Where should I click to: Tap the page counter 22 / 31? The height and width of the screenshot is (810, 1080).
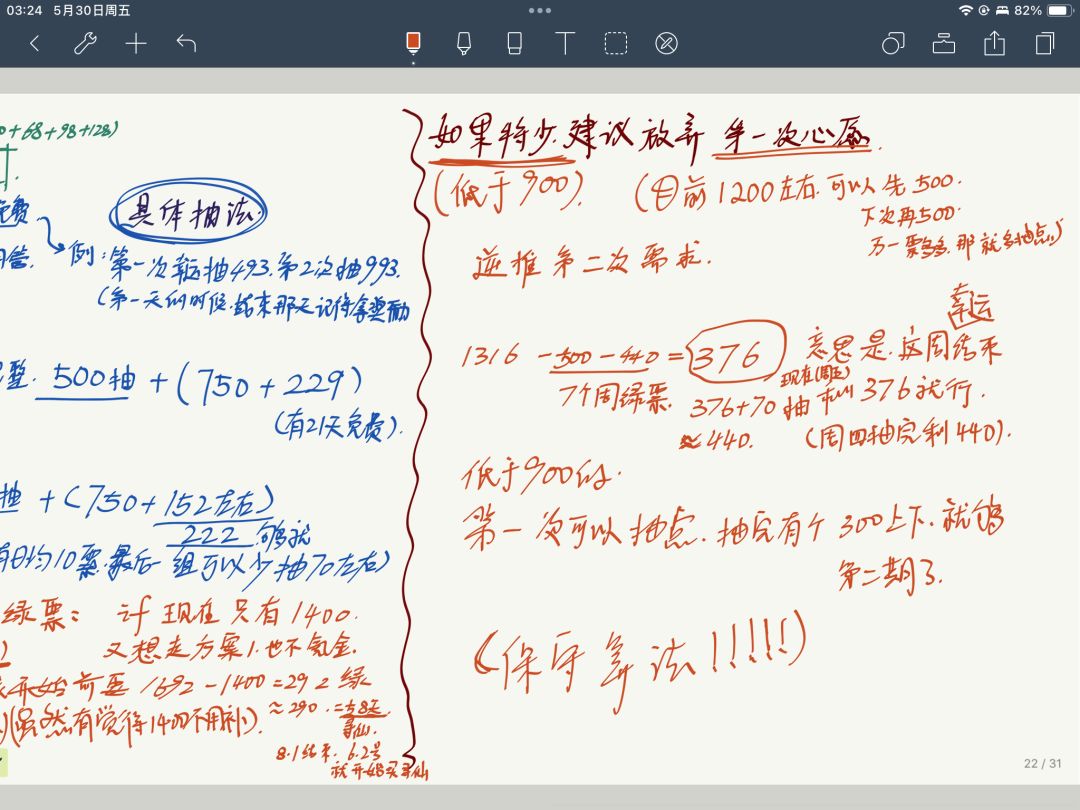pyautogui.click(x=1042, y=763)
